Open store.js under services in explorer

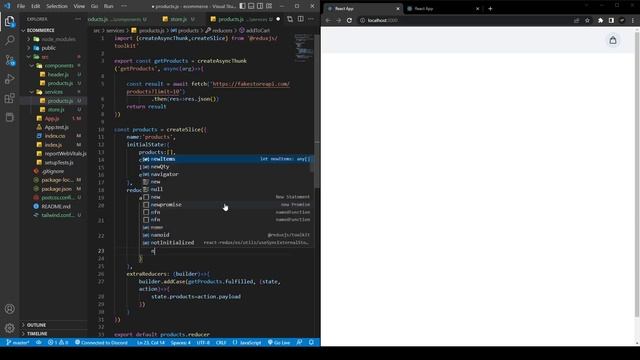pyautogui.click(x=56, y=109)
